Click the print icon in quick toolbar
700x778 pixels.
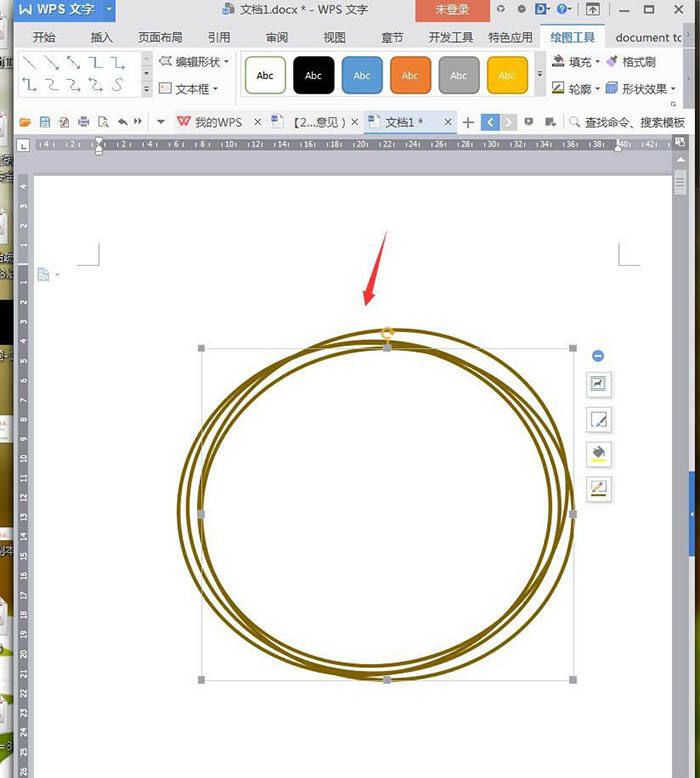(83, 122)
